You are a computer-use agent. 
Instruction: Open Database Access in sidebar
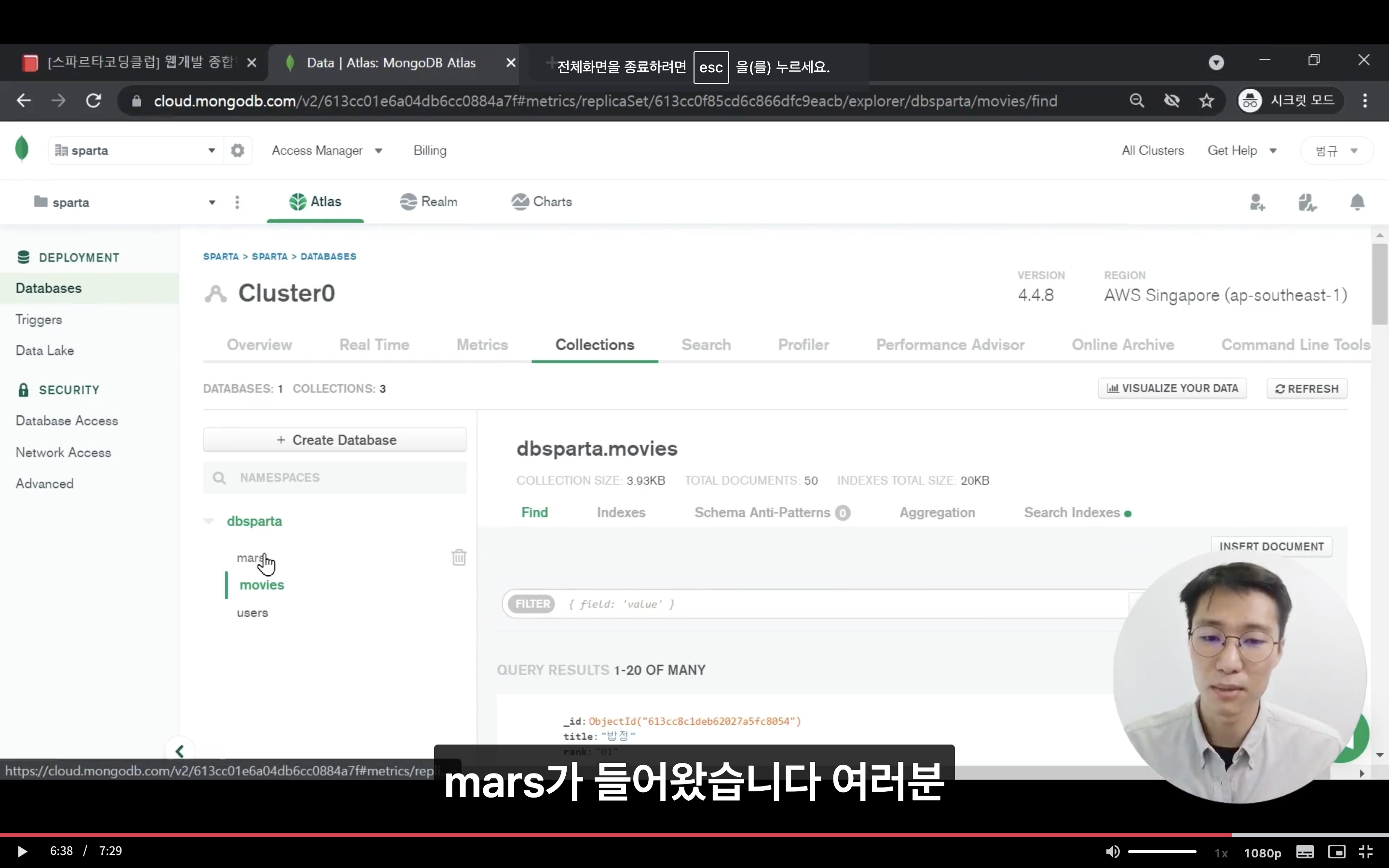click(67, 421)
